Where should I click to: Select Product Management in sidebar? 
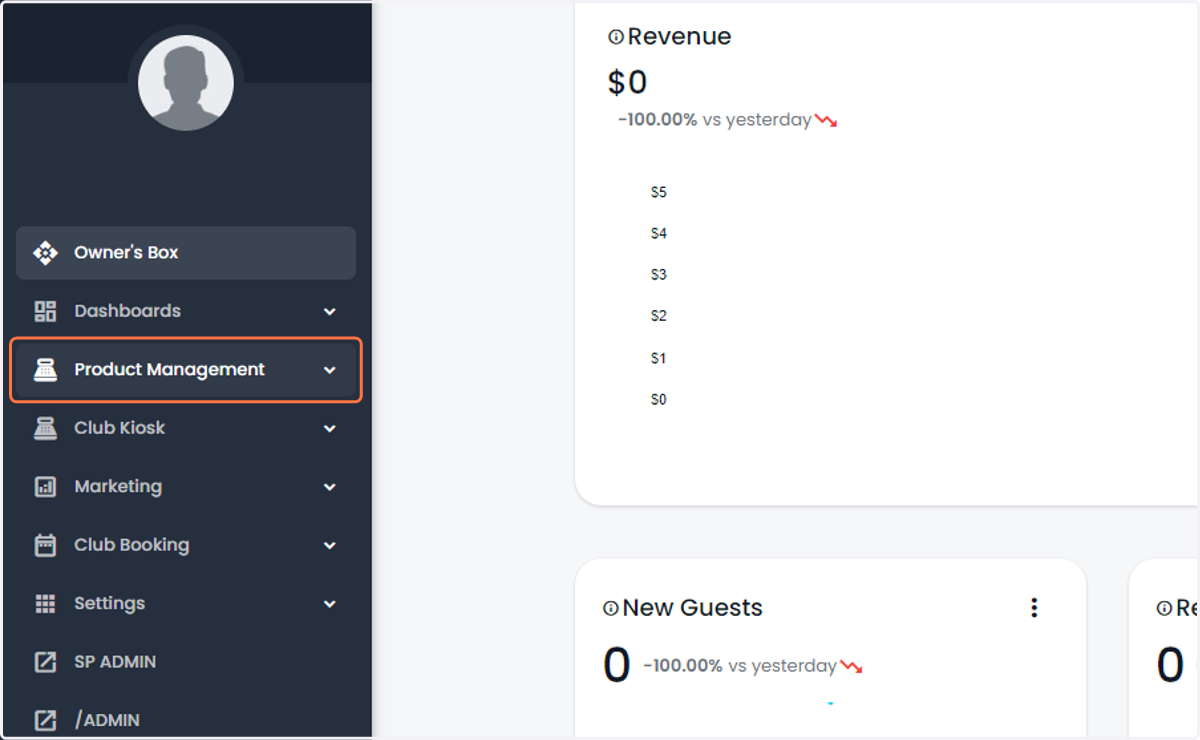(186, 370)
